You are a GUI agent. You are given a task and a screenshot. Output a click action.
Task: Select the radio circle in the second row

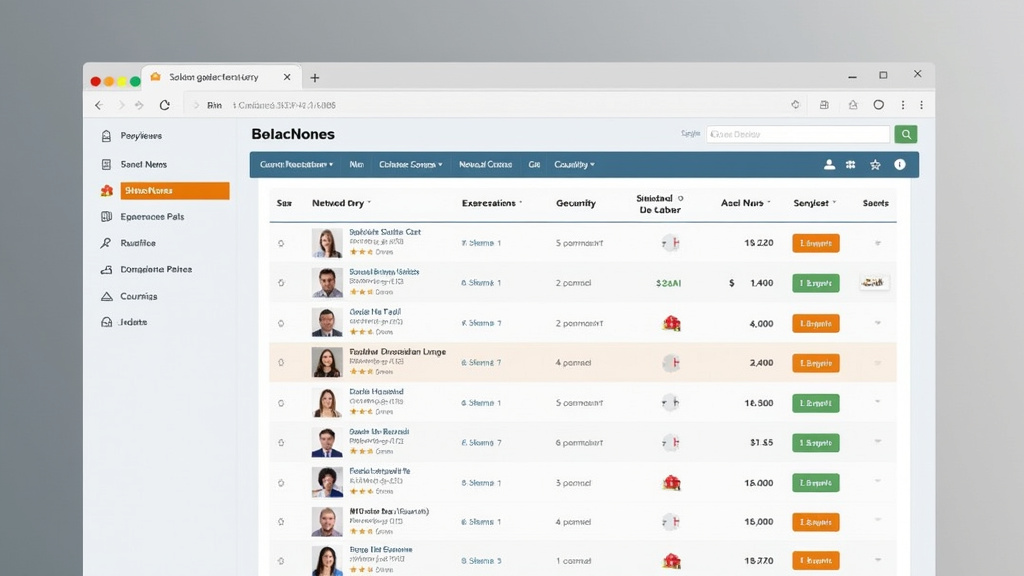pos(281,283)
